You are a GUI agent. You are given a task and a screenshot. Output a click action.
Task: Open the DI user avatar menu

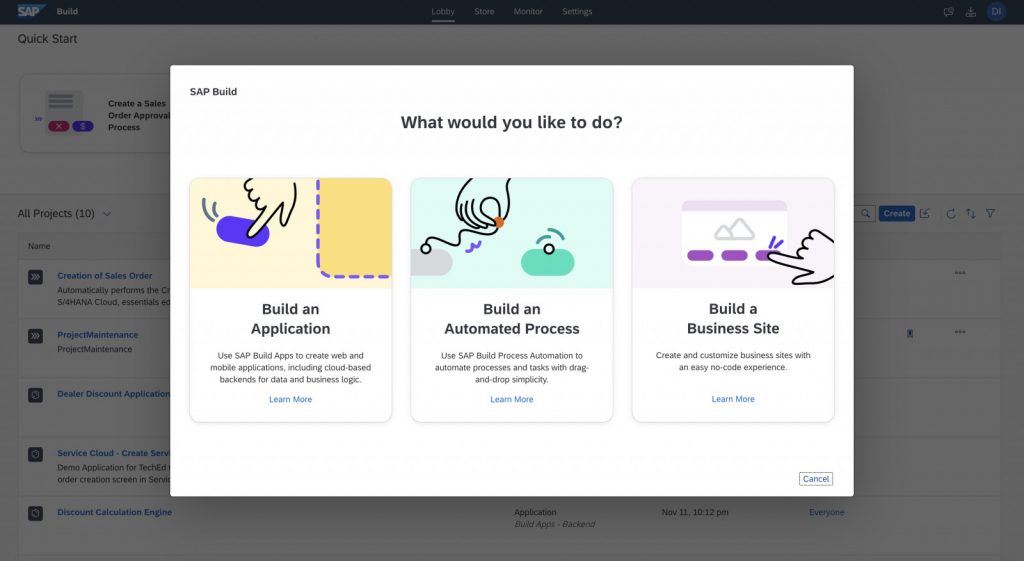(x=996, y=12)
